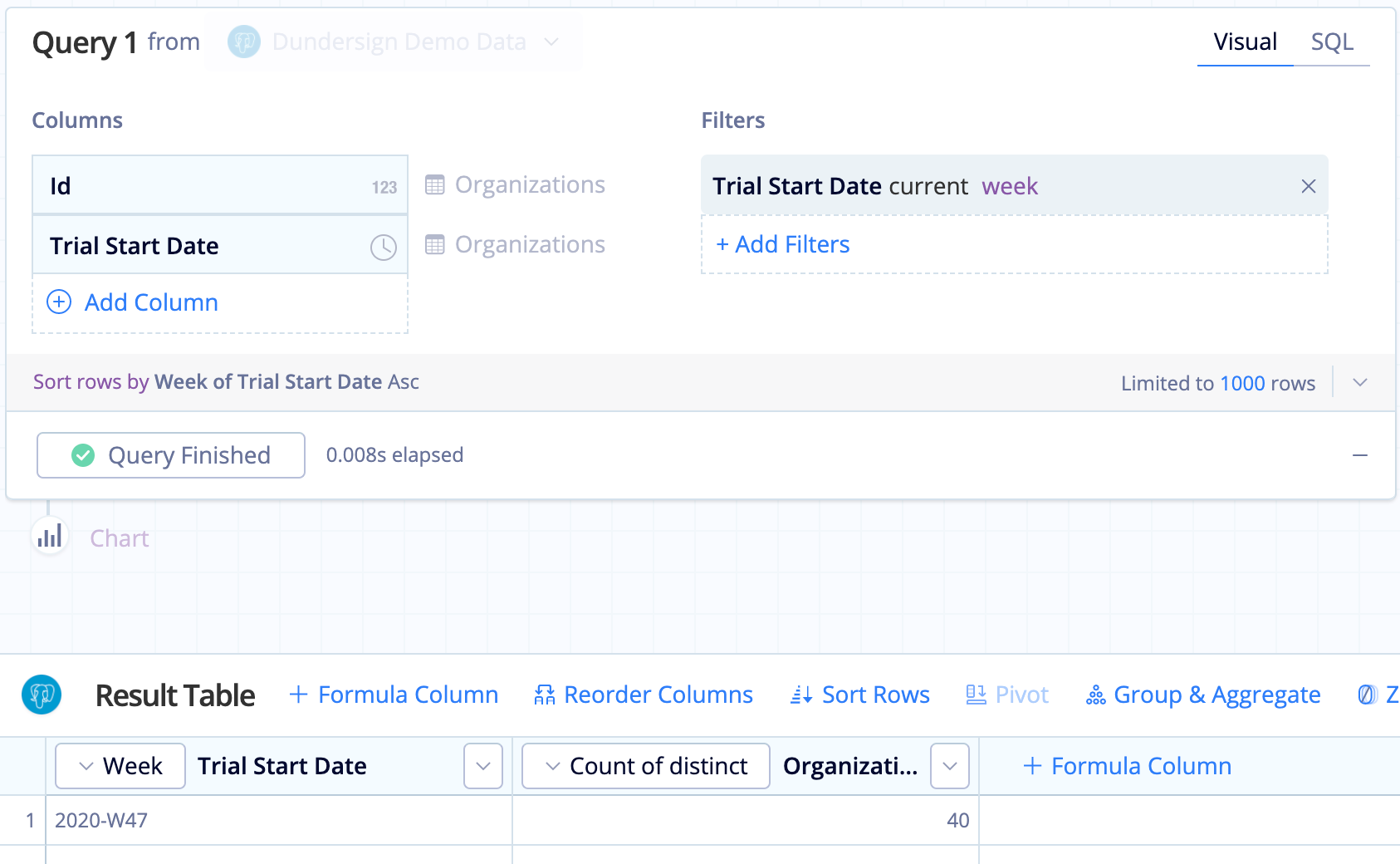
Task: Click the Trial Start Date column row
Action: coord(220,245)
